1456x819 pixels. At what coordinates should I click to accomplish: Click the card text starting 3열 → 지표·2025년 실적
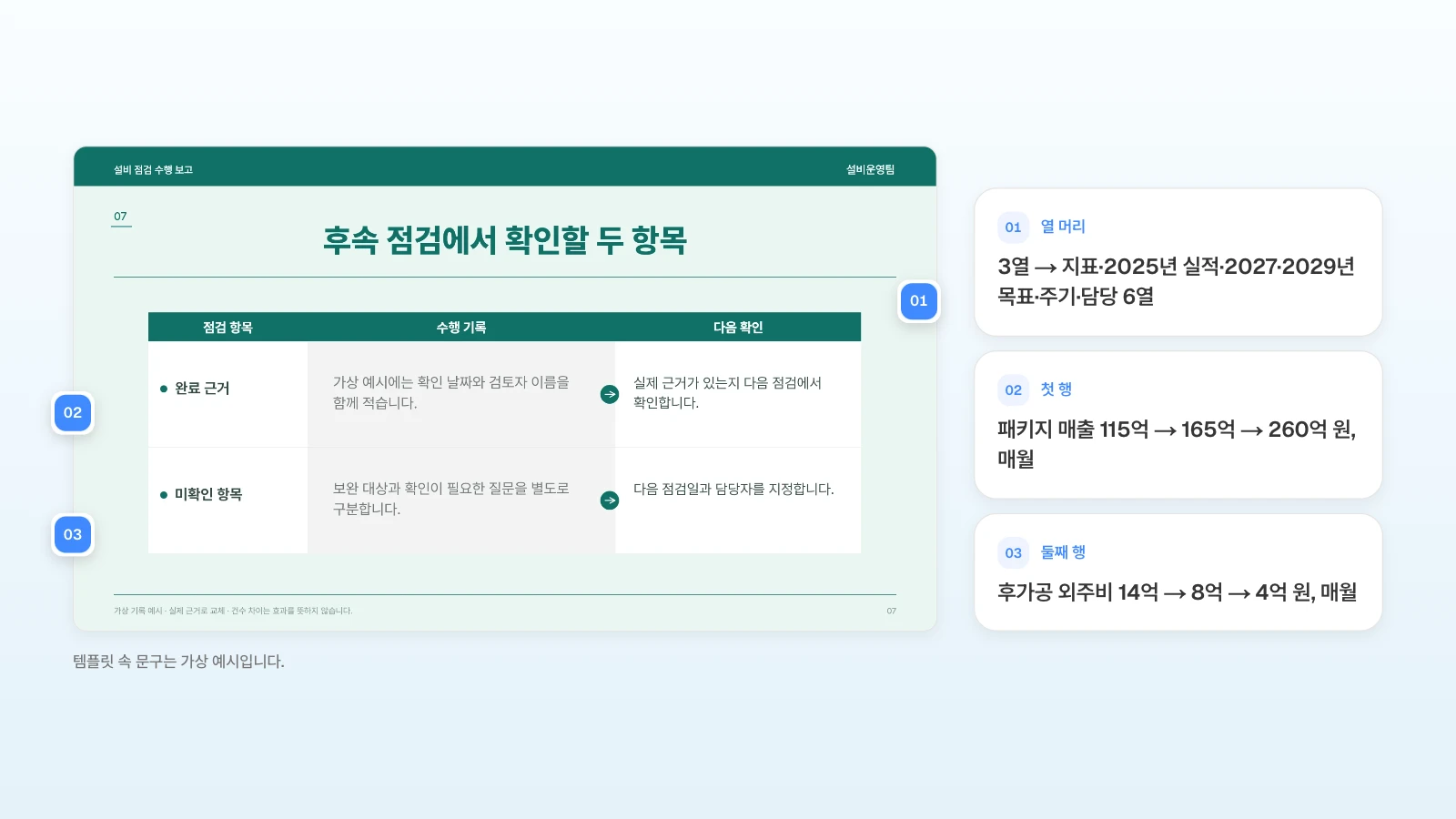[1176, 281]
